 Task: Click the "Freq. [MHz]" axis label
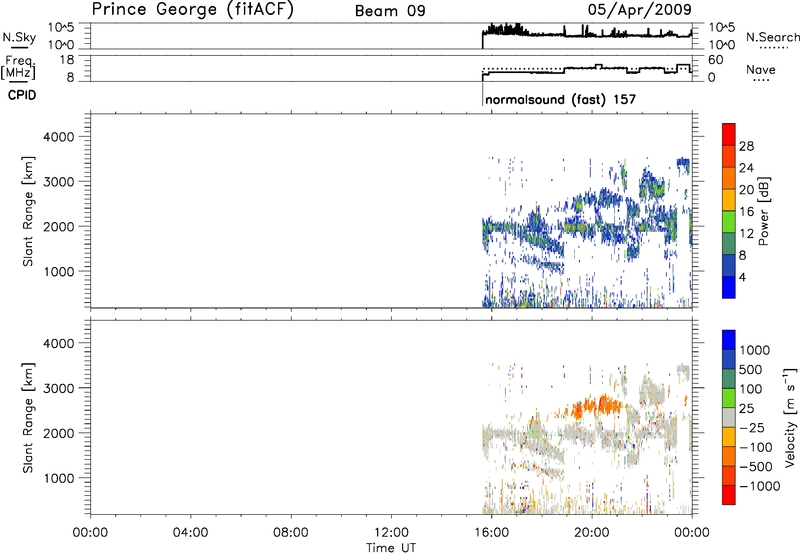[19, 68]
